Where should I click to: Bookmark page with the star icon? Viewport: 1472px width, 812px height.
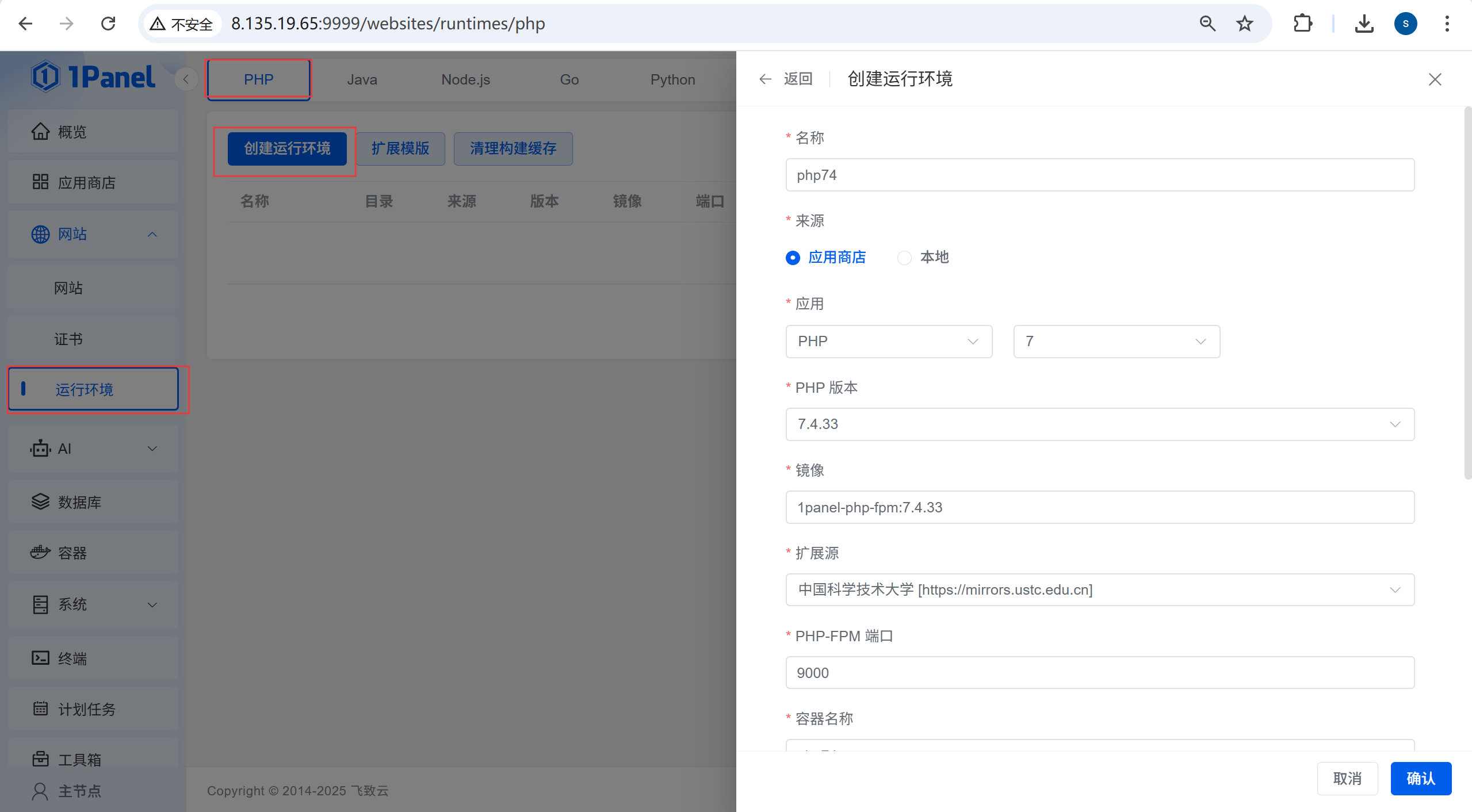pos(1245,24)
